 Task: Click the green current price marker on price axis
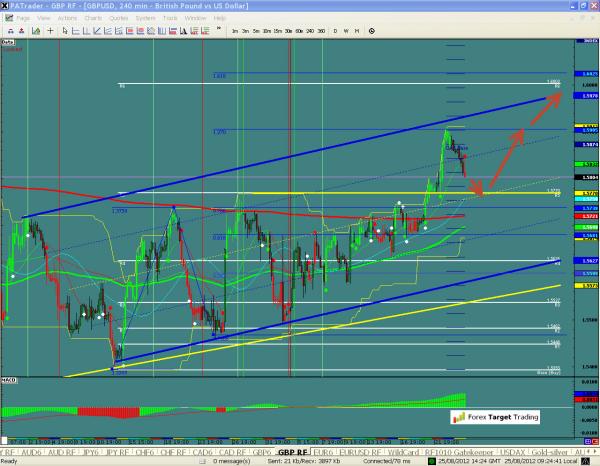(585, 163)
